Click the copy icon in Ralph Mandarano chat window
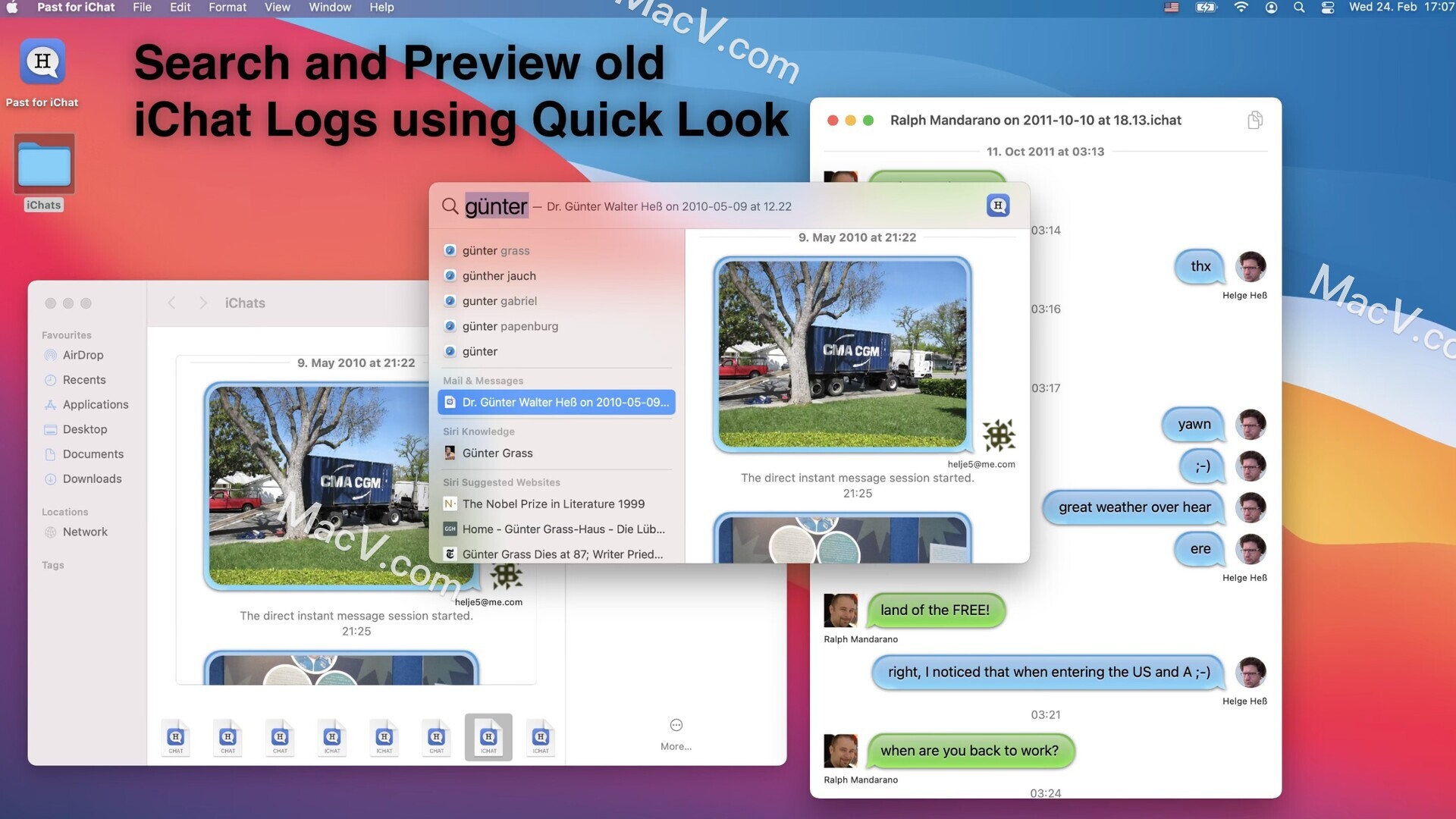Image resolution: width=1456 pixels, height=819 pixels. click(1255, 121)
